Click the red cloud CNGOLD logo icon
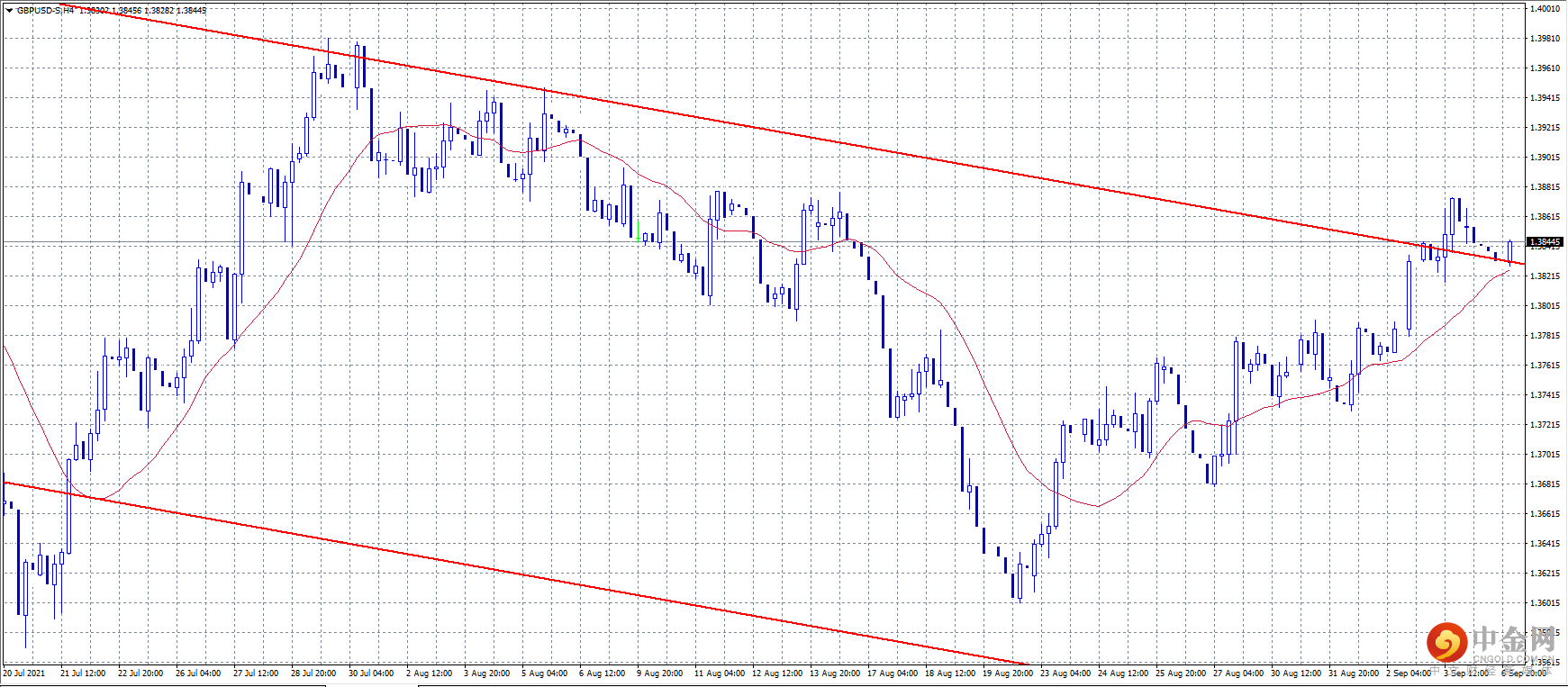Viewport: 1568px width, 687px height. click(1446, 643)
